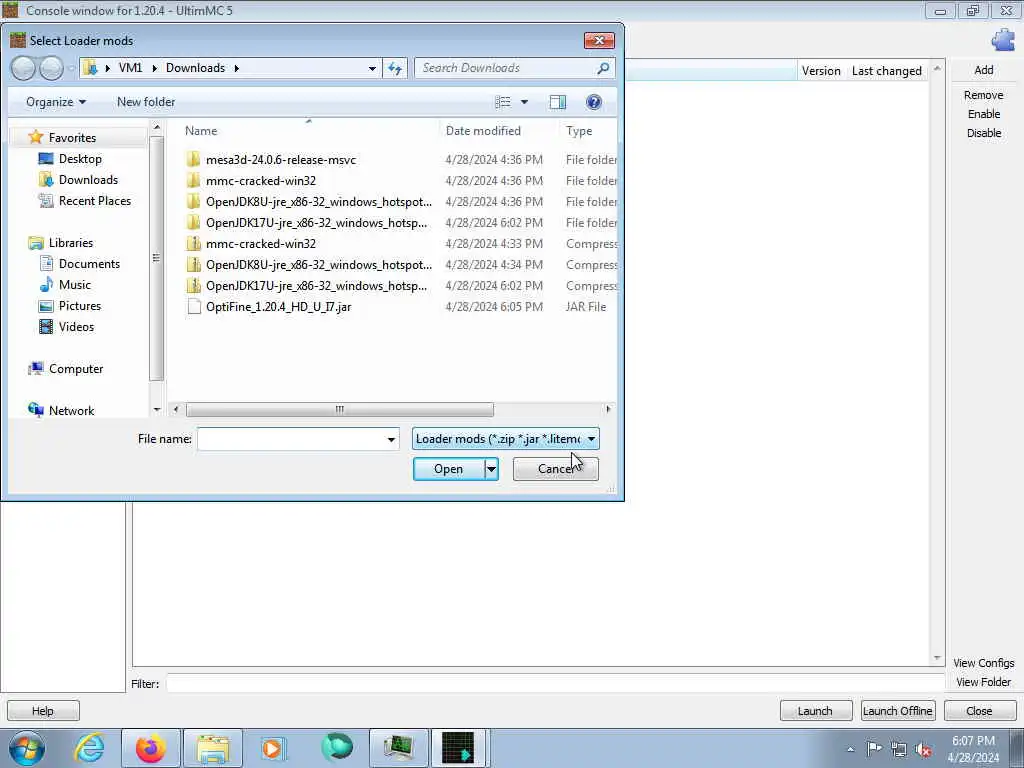Image resolution: width=1024 pixels, height=768 pixels.
Task: Click the refresh icon beside the address bar
Action: [395, 68]
